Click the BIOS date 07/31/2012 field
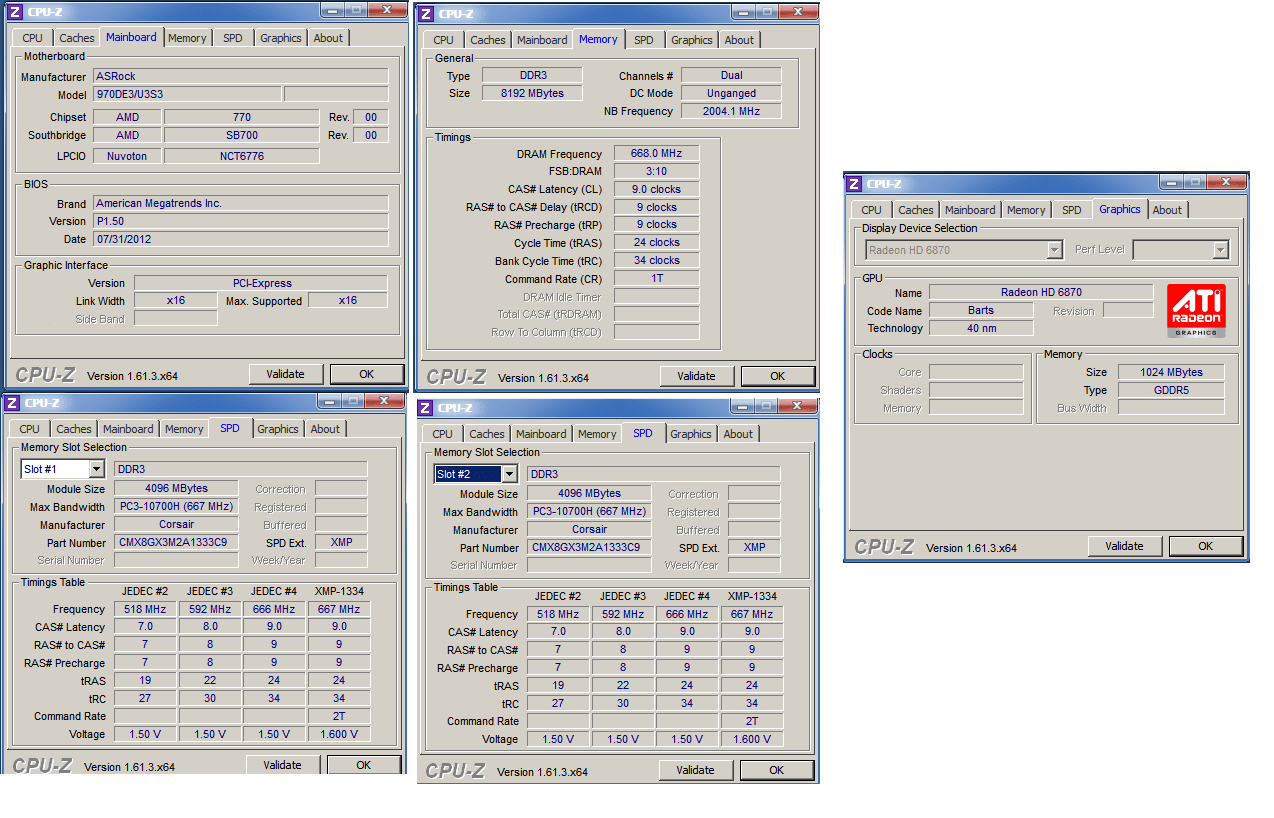Screen dimensions: 1274x818 240,239
